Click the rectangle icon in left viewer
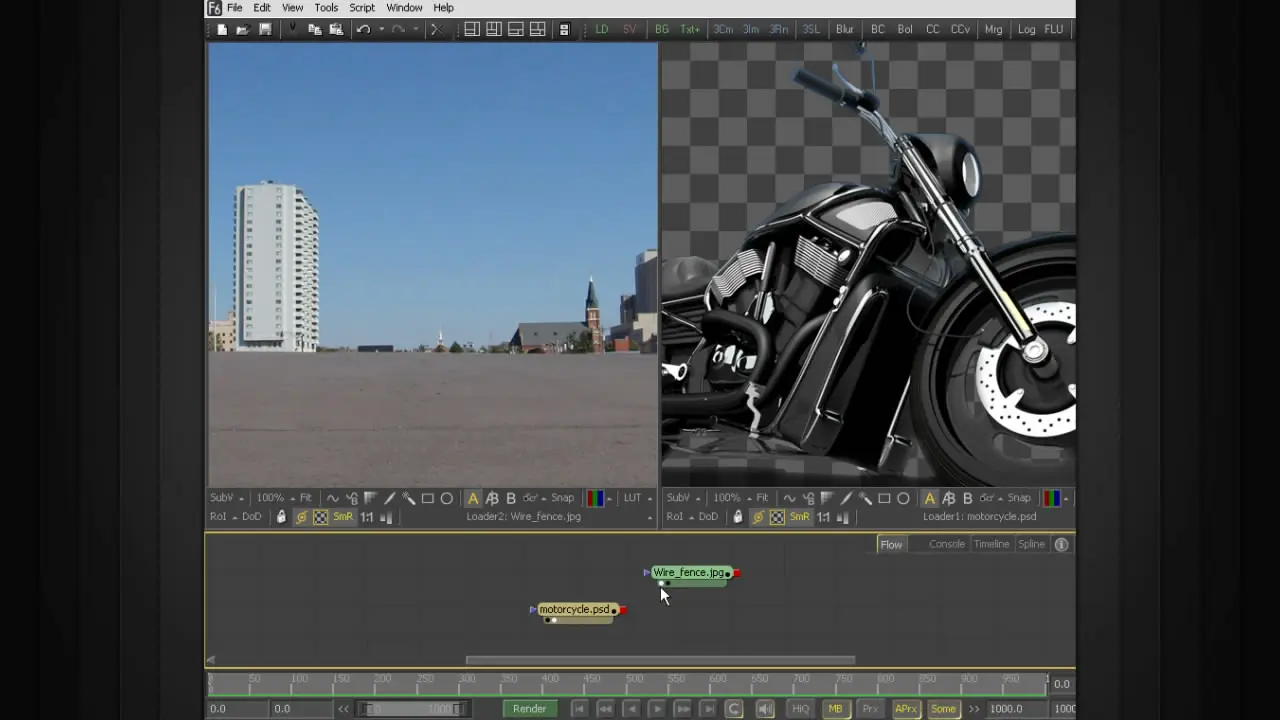Screen dimensions: 1280x720 [x=428, y=498]
